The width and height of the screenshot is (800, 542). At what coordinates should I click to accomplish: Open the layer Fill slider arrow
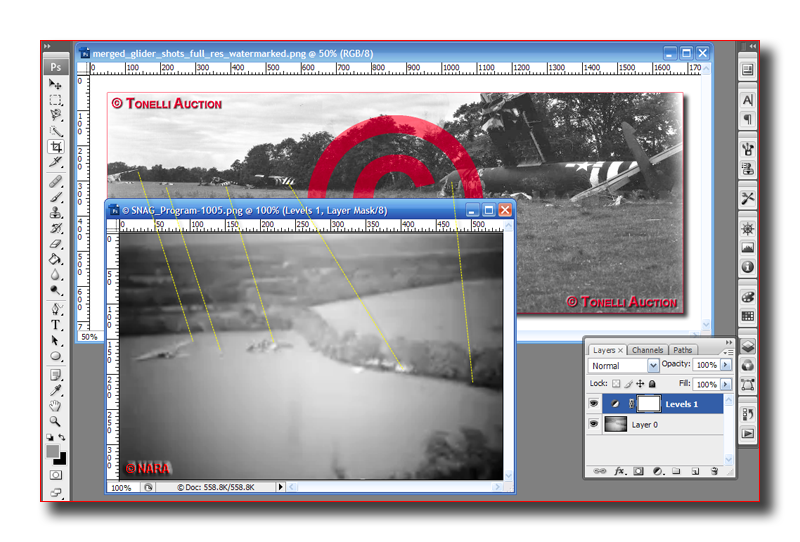(726, 384)
